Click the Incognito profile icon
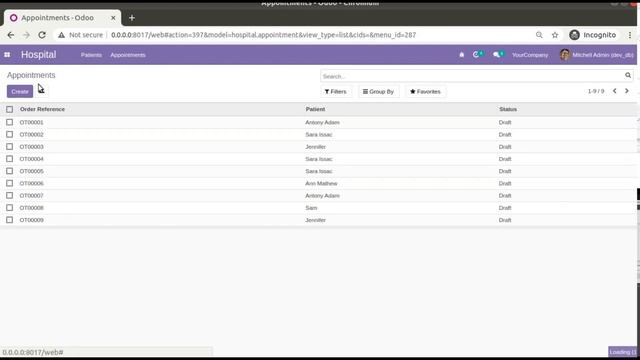 [574, 35]
